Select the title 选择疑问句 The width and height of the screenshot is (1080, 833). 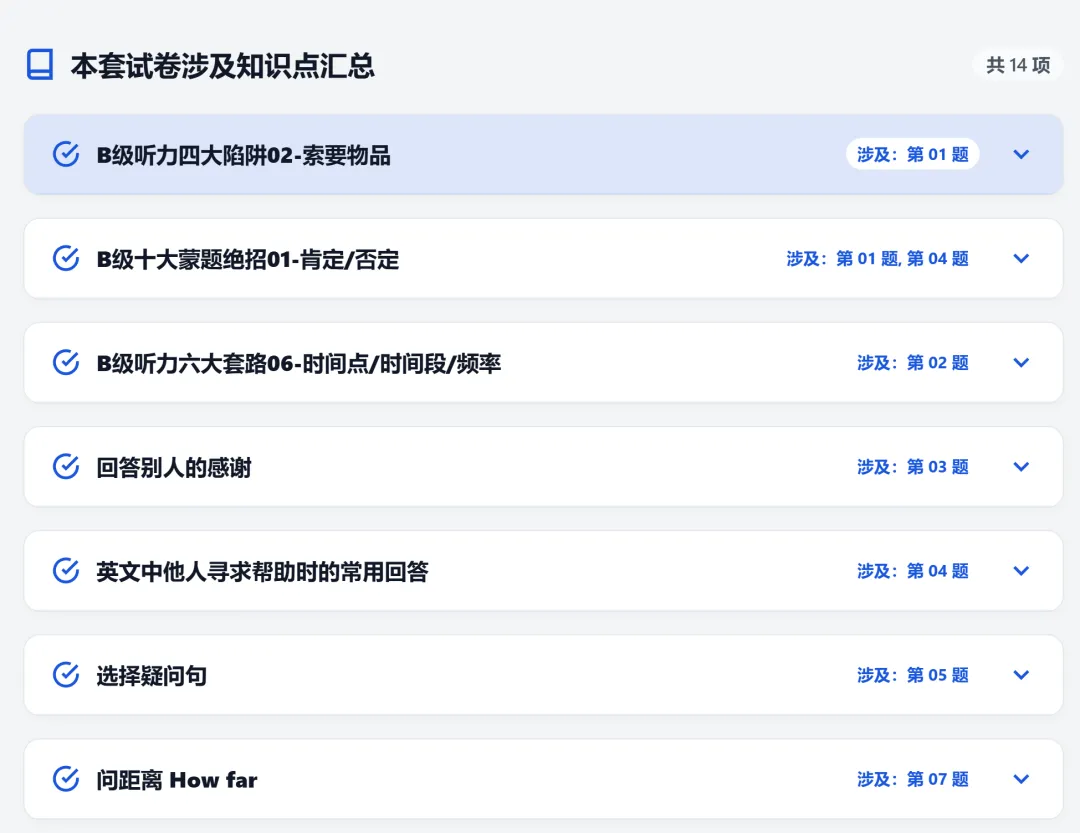(x=152, y=675)
